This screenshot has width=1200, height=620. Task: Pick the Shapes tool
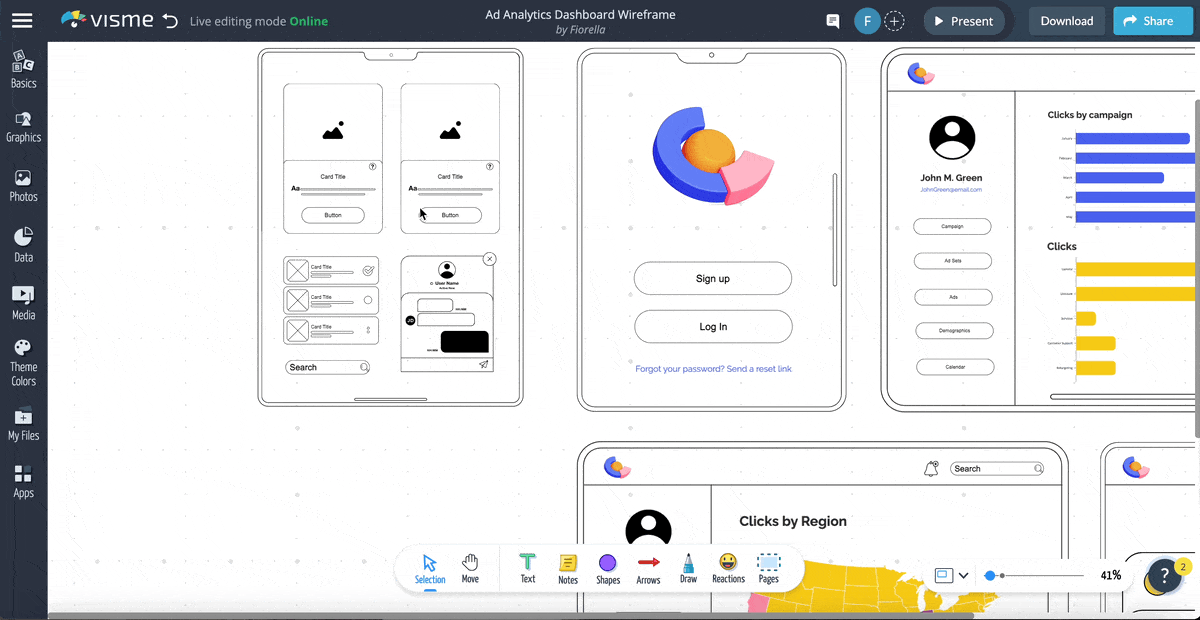607,567
